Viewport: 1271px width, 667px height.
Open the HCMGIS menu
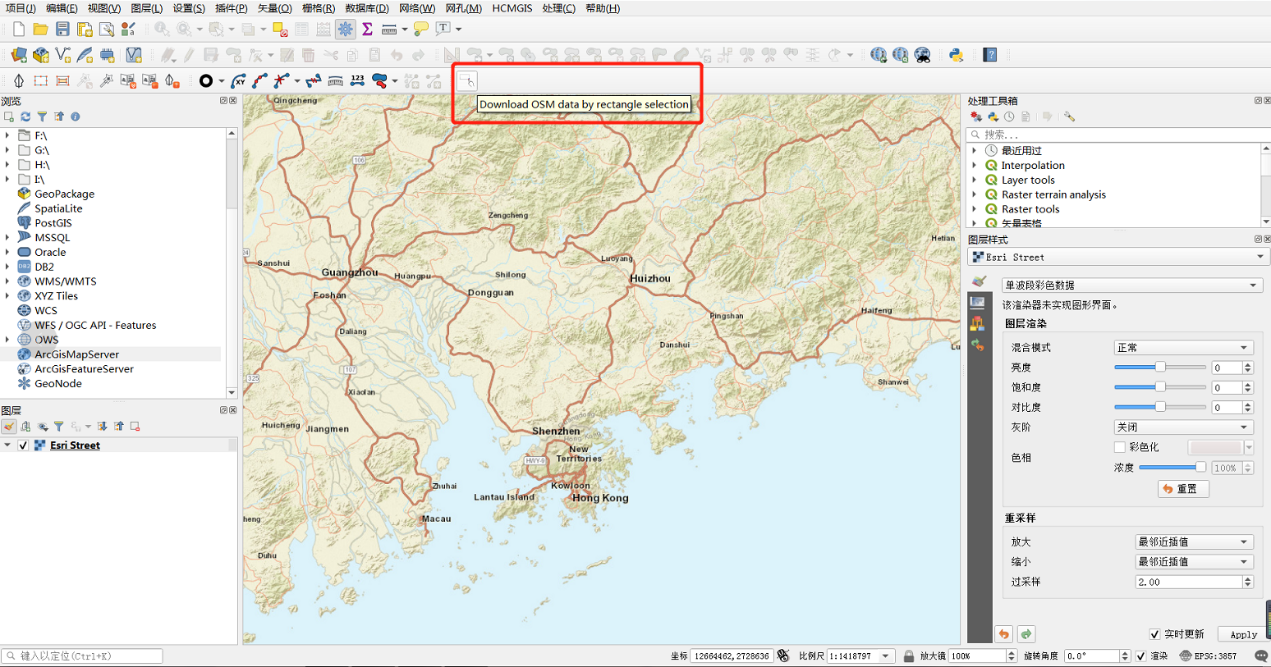pos(513,8)
